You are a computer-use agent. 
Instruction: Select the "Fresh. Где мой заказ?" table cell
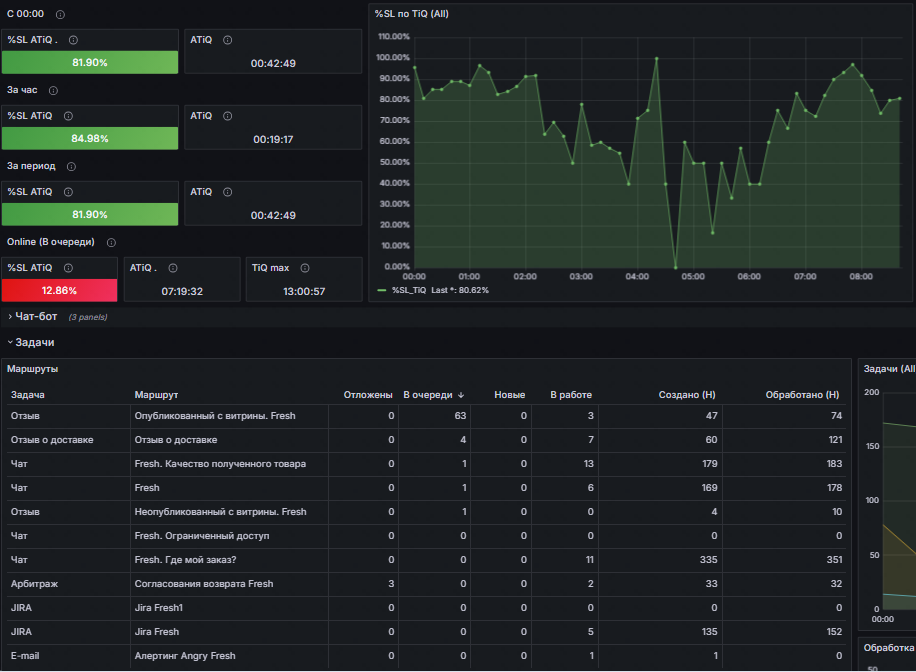(x=185, y=560)
